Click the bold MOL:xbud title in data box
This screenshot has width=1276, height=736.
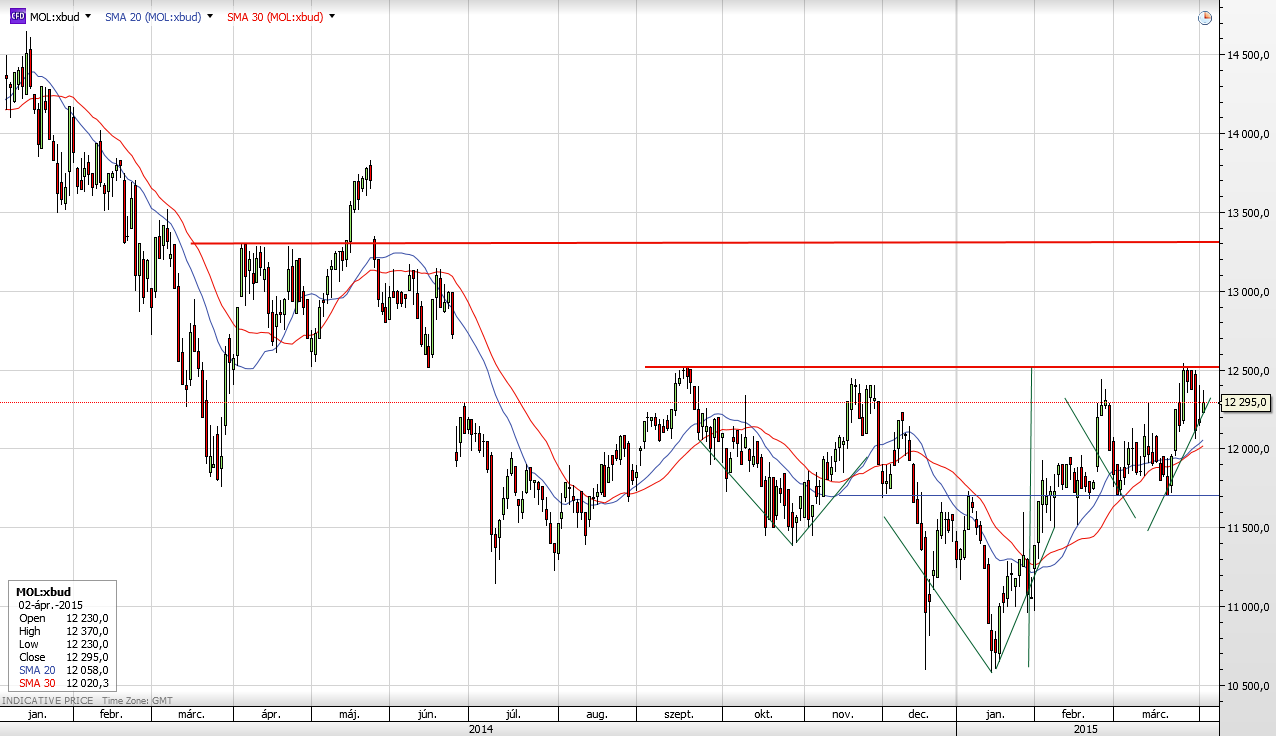(45, 593)
